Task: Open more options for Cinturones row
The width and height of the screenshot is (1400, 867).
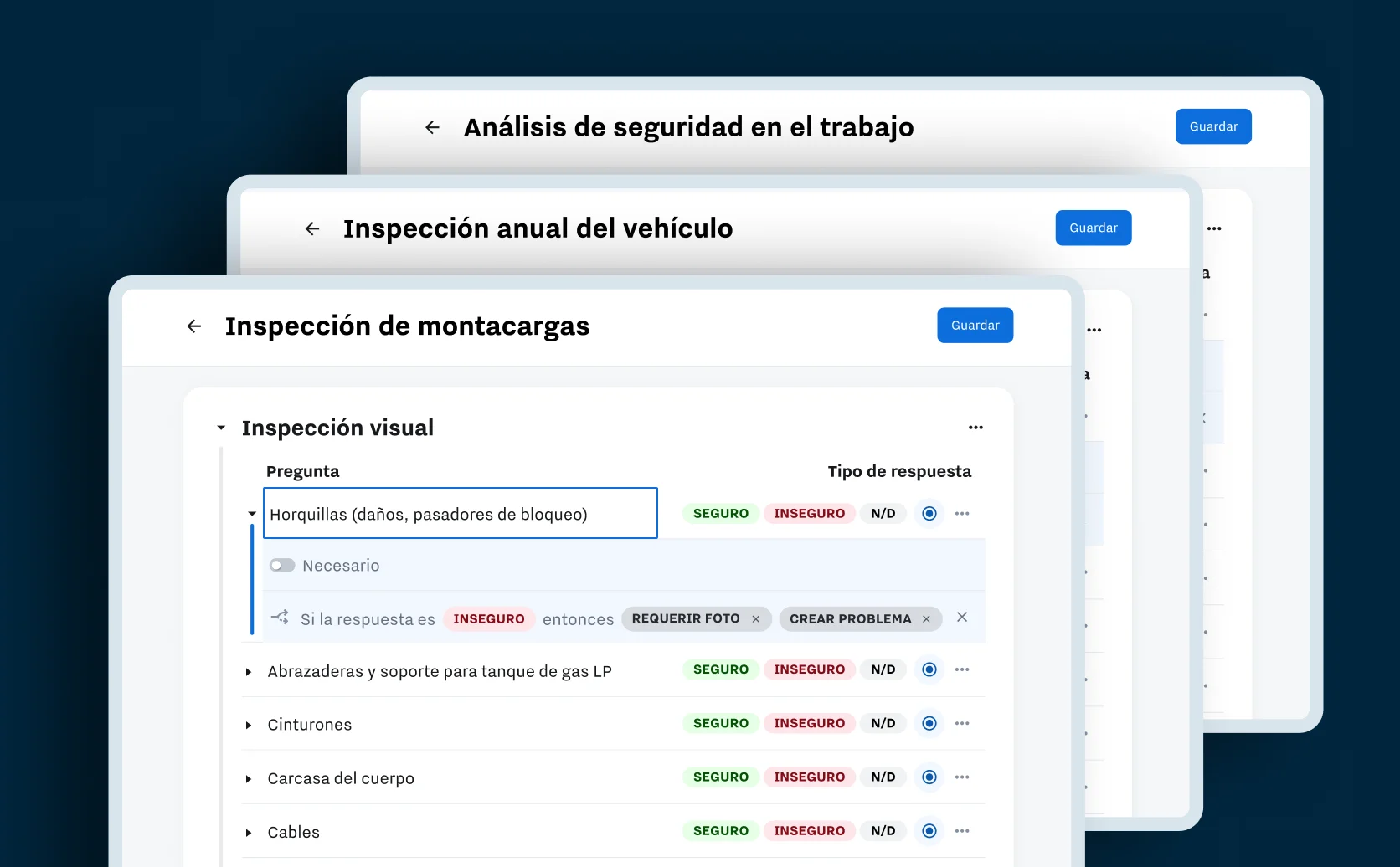Action: click(962, 723)
